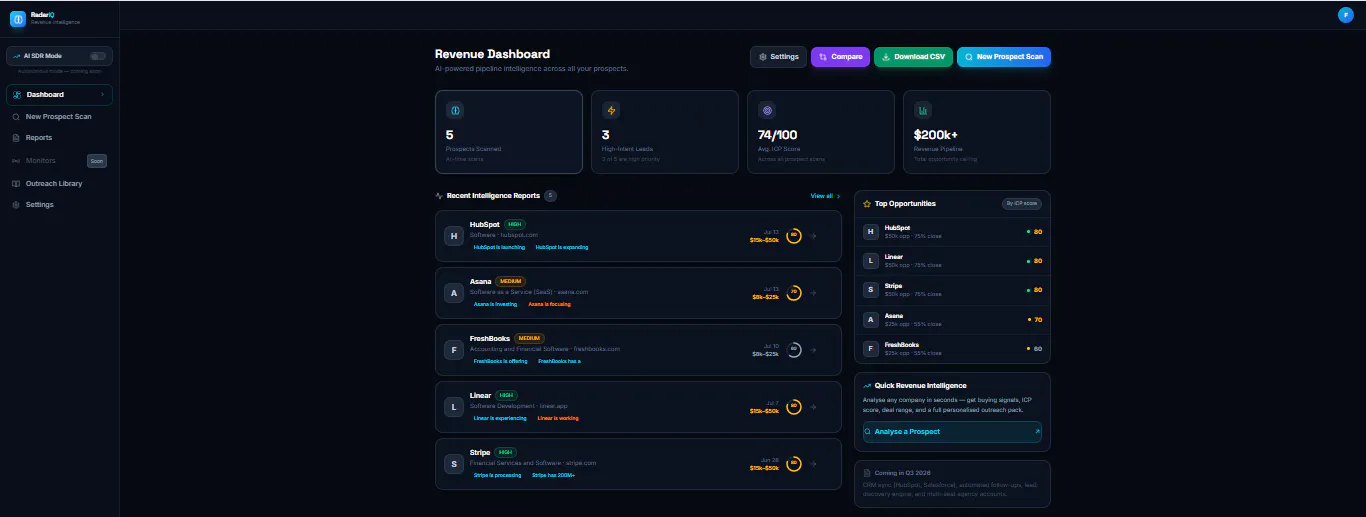Image resolution: width=1366 pixels, height=517 pixels.
Task: Click the user avatar F in header
Action: pyautogui.click(x=1344, y=14)
